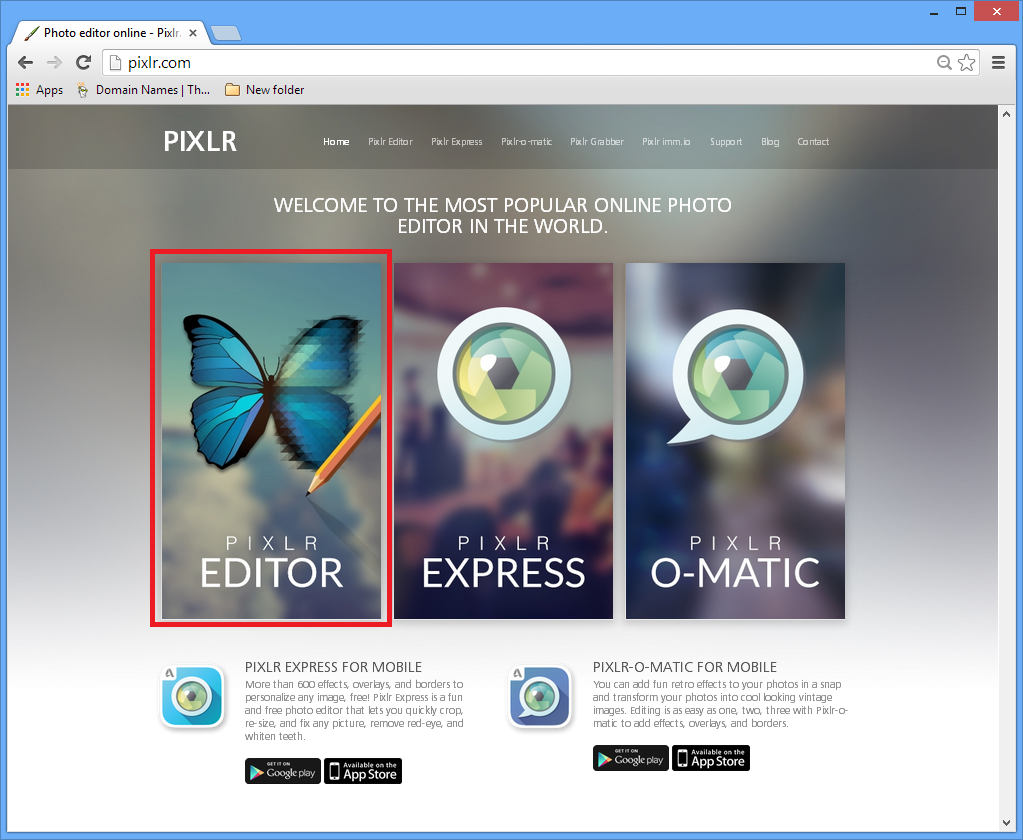Viewport: 1023px width, 840px height.
Task: Click the Pixlr Express mobile app icon
Action: (192, 696)
